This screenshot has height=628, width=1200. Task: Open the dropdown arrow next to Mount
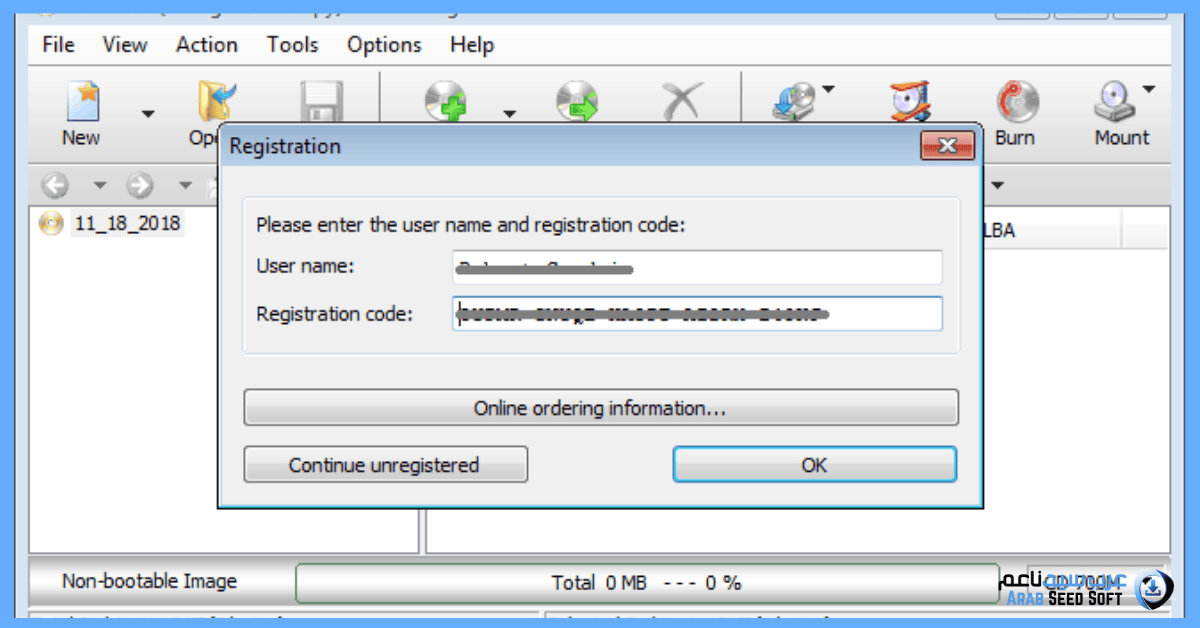1148,90
